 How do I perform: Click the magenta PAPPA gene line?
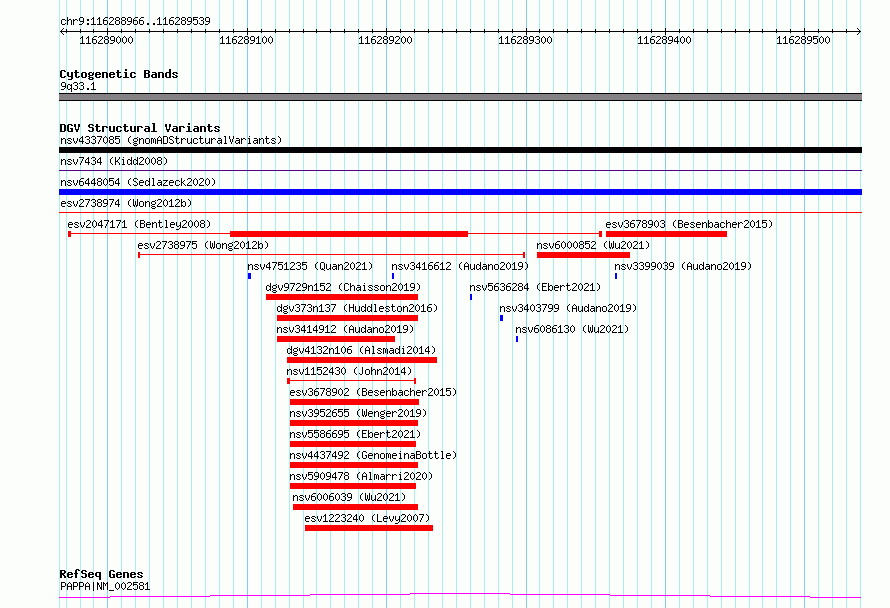coord(460,596)
